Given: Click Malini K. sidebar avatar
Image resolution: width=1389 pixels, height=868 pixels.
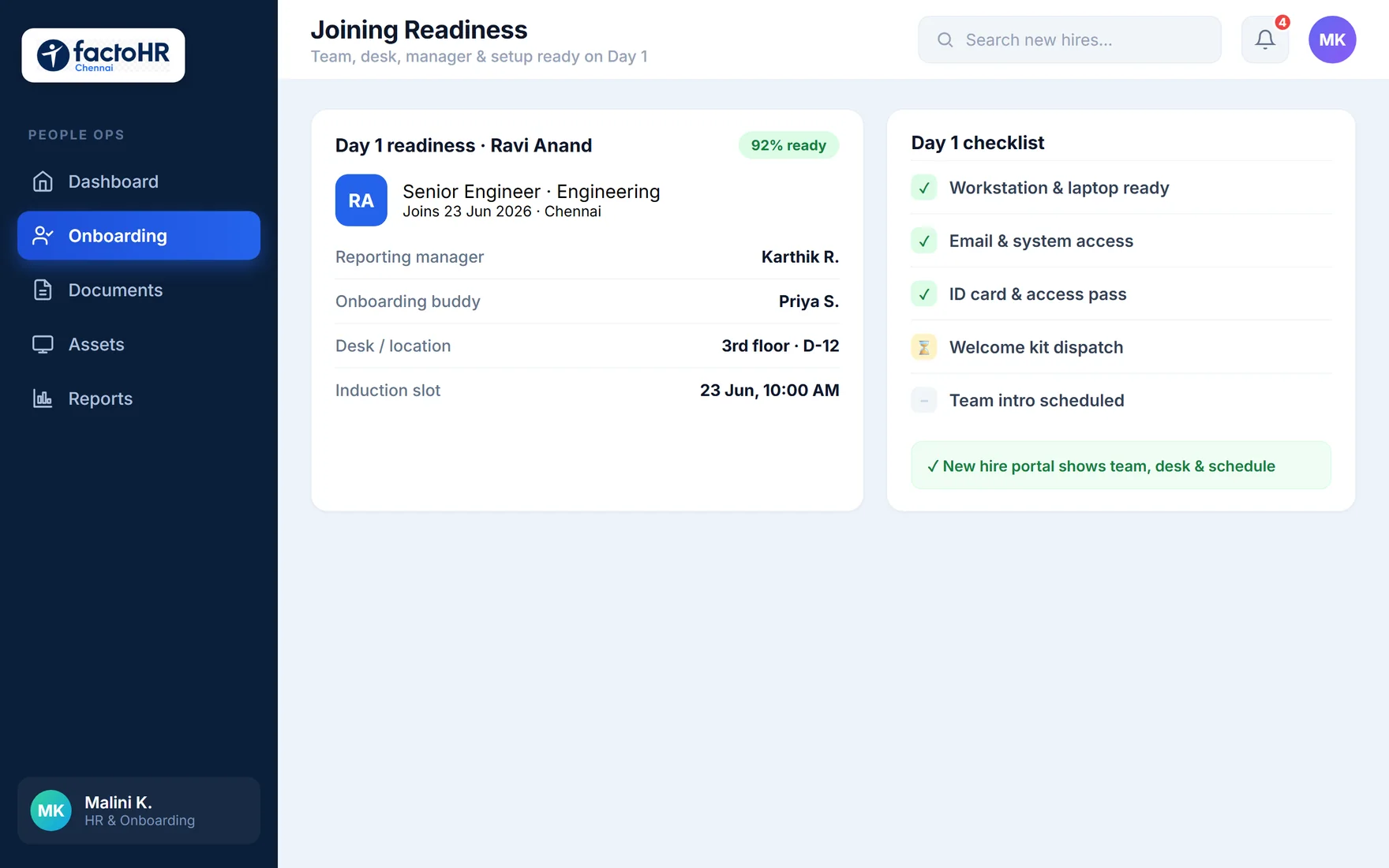Looking at the screenshot, I should (51, 810).
